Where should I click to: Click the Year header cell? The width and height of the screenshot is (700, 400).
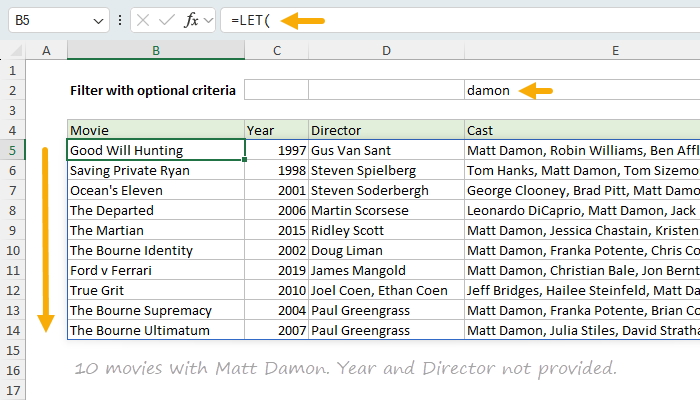click(x=276, y=130)
